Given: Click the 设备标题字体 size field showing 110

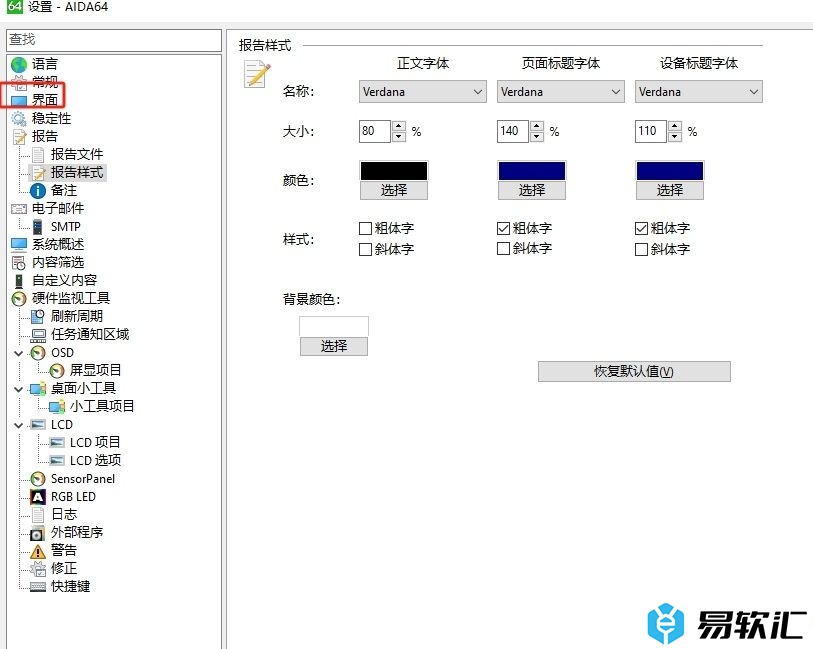Looking at the screenshot, I should (651, 131).
